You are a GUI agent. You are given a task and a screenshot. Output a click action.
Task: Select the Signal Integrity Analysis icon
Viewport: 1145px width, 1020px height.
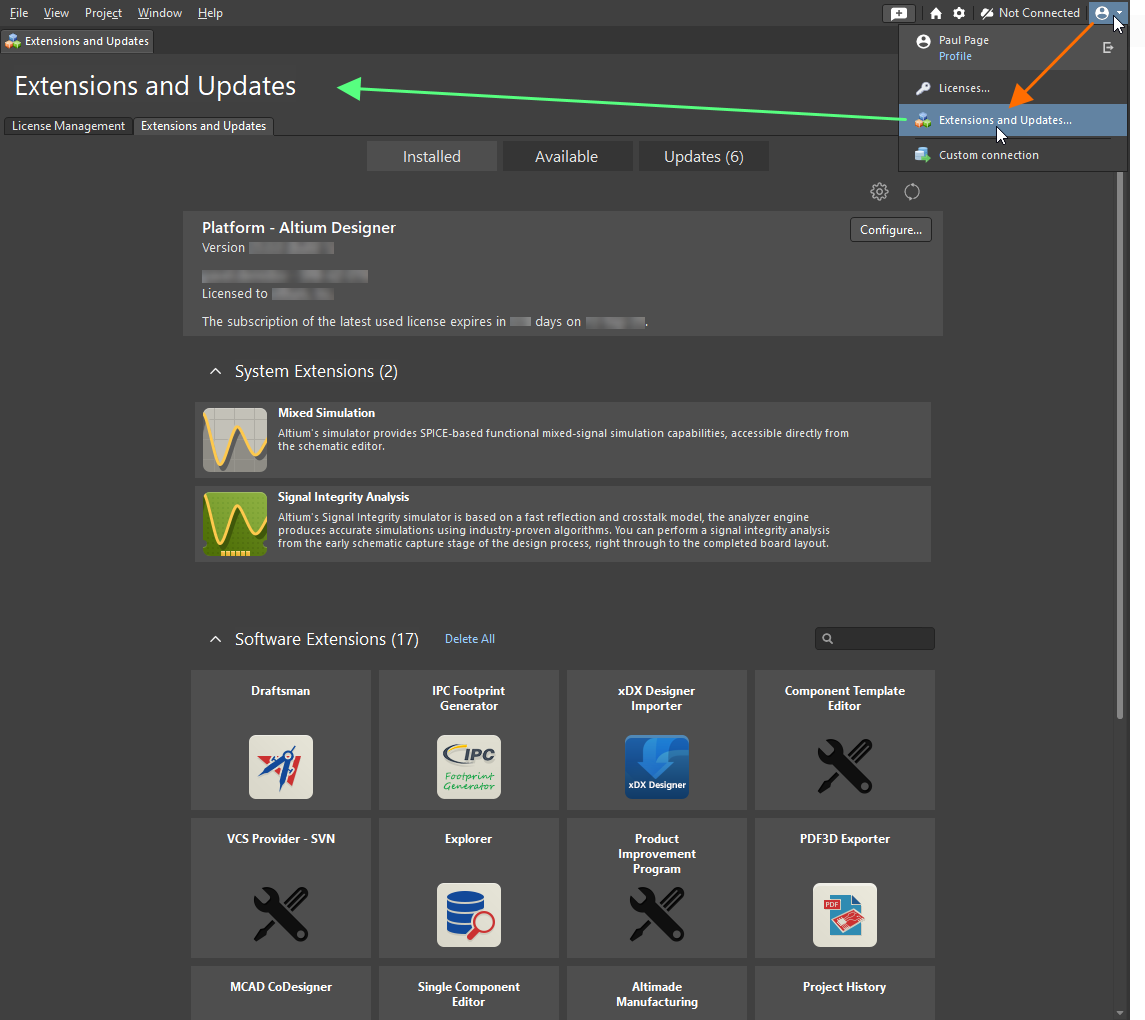[x=234, y=523]
